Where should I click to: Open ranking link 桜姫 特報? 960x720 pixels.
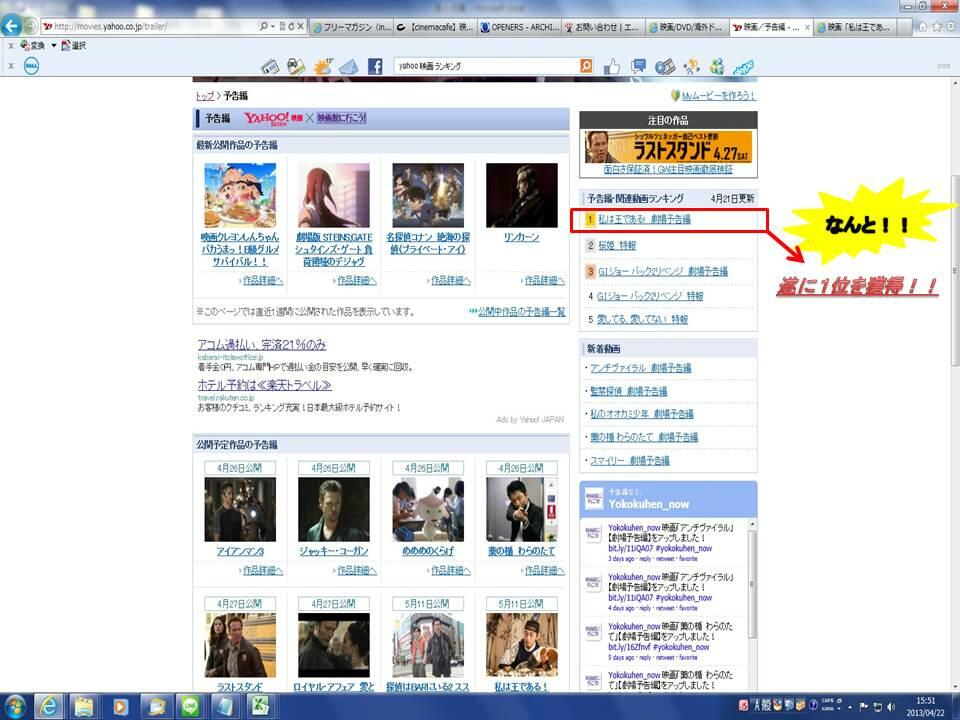617,246
